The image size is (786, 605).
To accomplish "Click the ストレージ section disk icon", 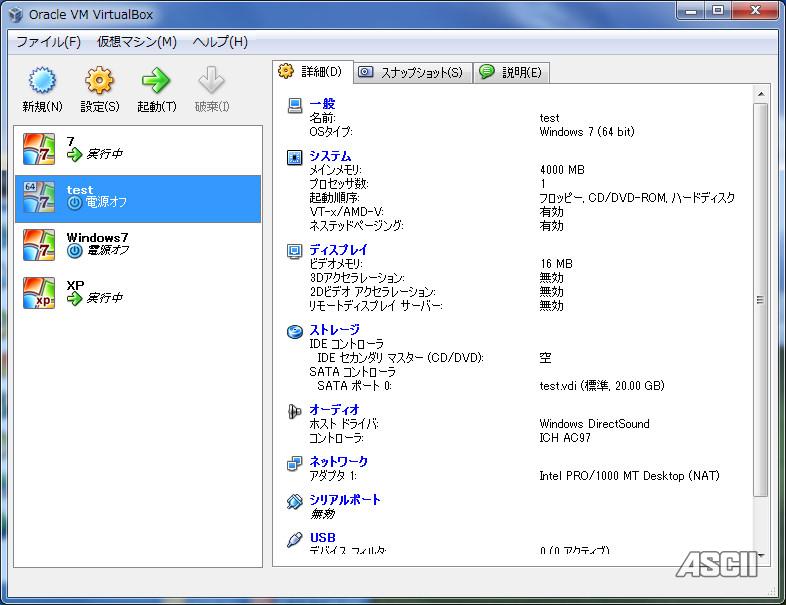I will click(x=295, y=331).
